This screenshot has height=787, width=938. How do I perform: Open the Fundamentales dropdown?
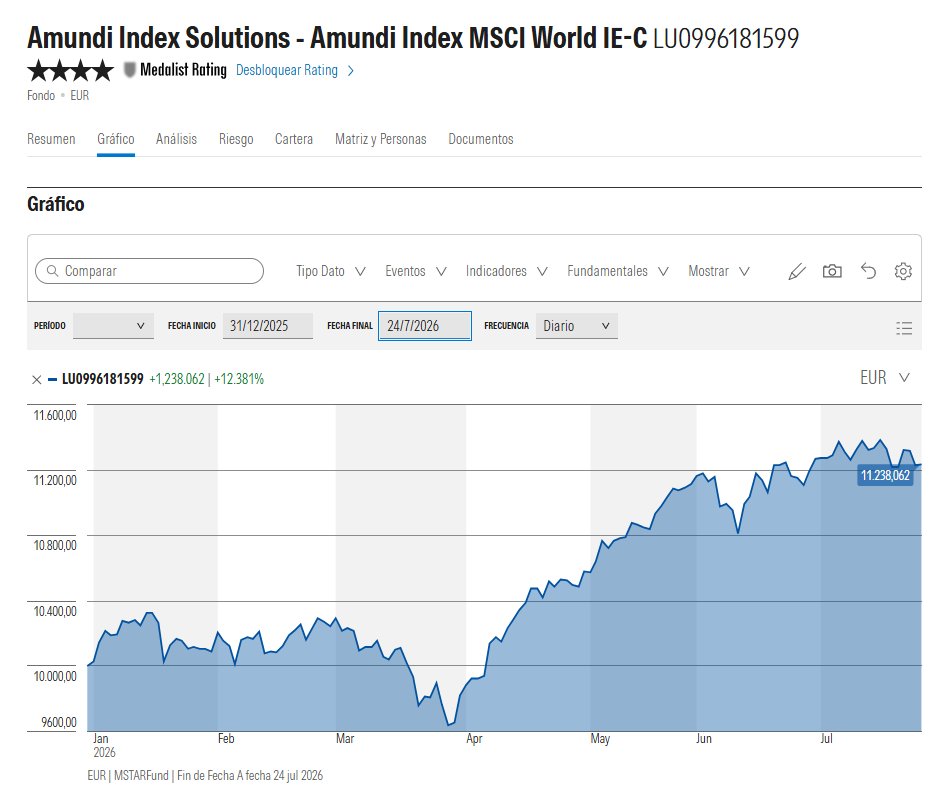618,271
